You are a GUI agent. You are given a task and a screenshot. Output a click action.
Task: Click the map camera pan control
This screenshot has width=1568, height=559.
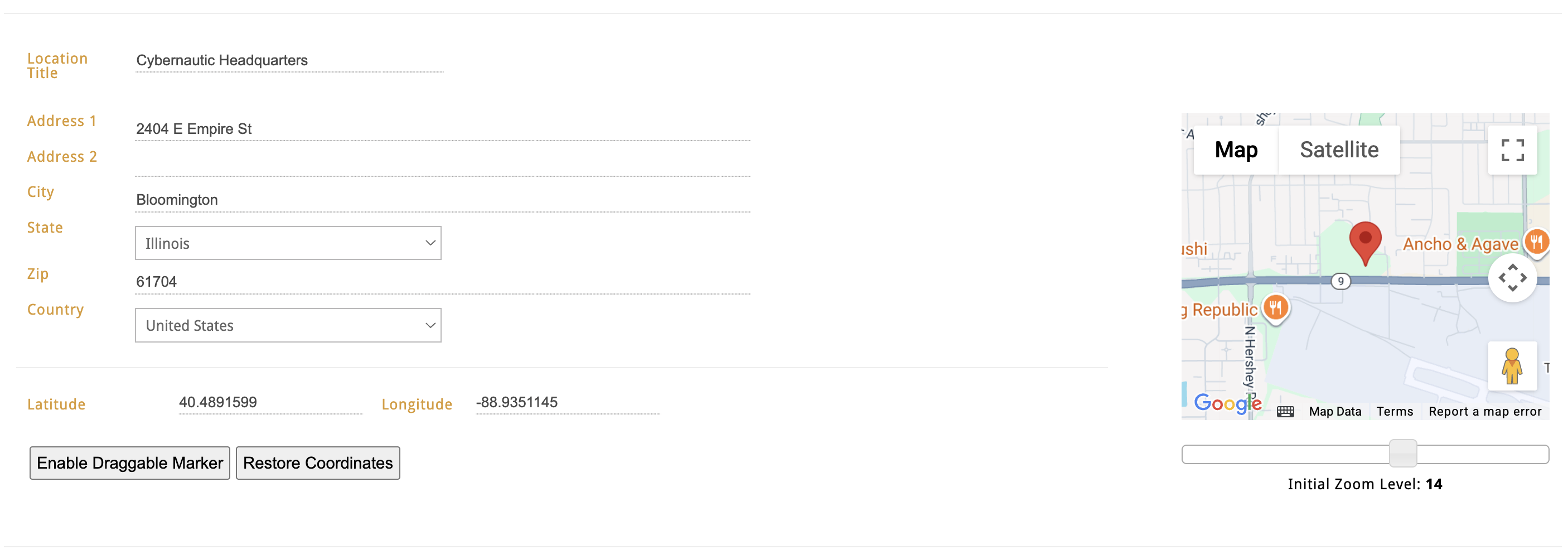click(1512, 278)
